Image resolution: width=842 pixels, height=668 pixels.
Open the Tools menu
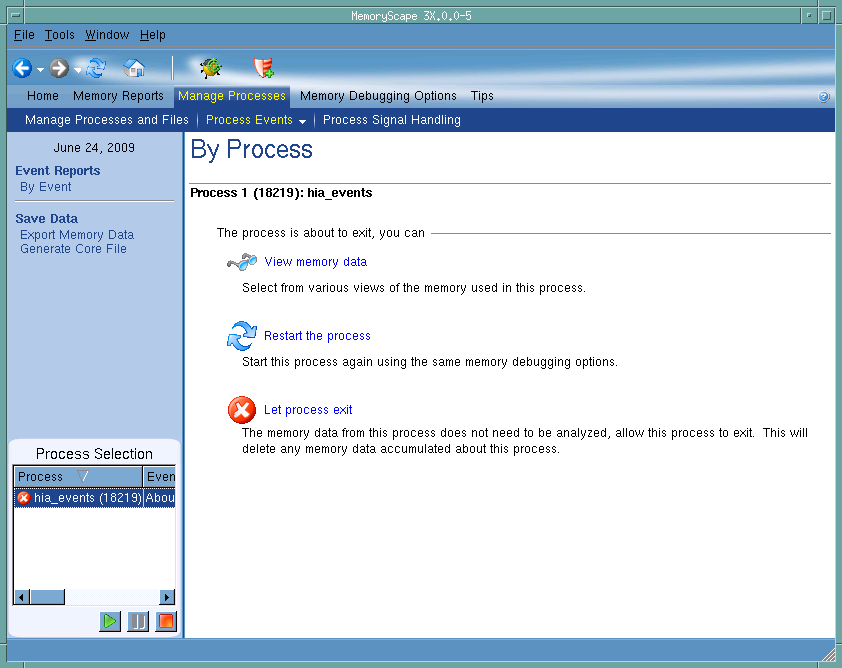coord(59,35)
